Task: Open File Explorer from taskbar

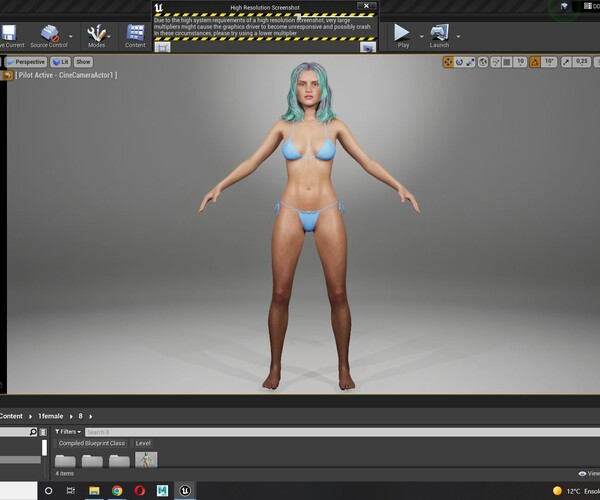Action: [94, 490]
